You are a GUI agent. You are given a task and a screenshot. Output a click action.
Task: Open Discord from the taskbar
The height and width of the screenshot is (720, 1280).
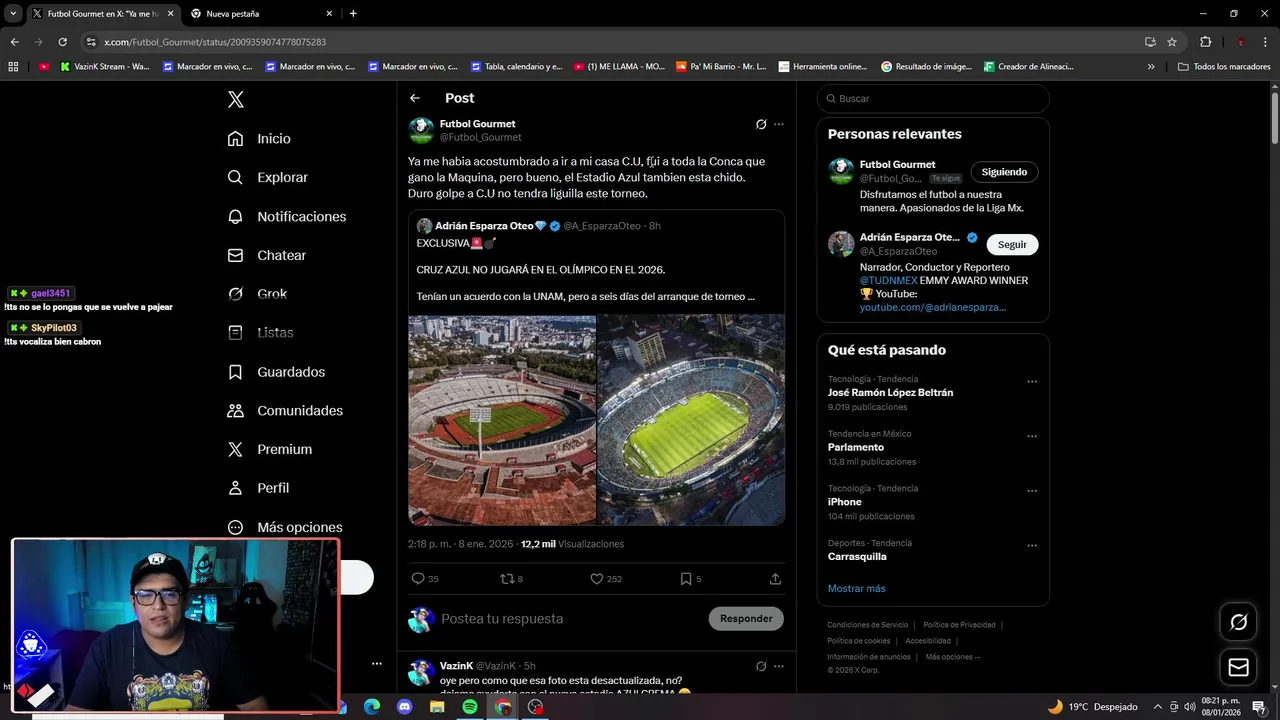(404, 707)
